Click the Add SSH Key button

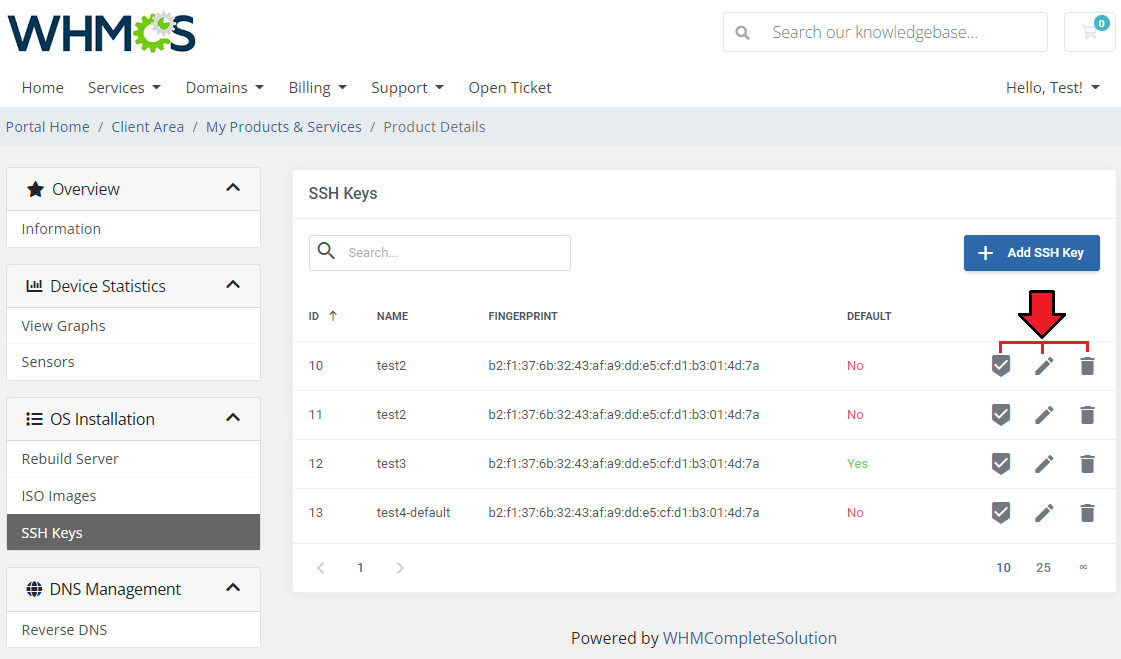click(x=1031, y=253)
